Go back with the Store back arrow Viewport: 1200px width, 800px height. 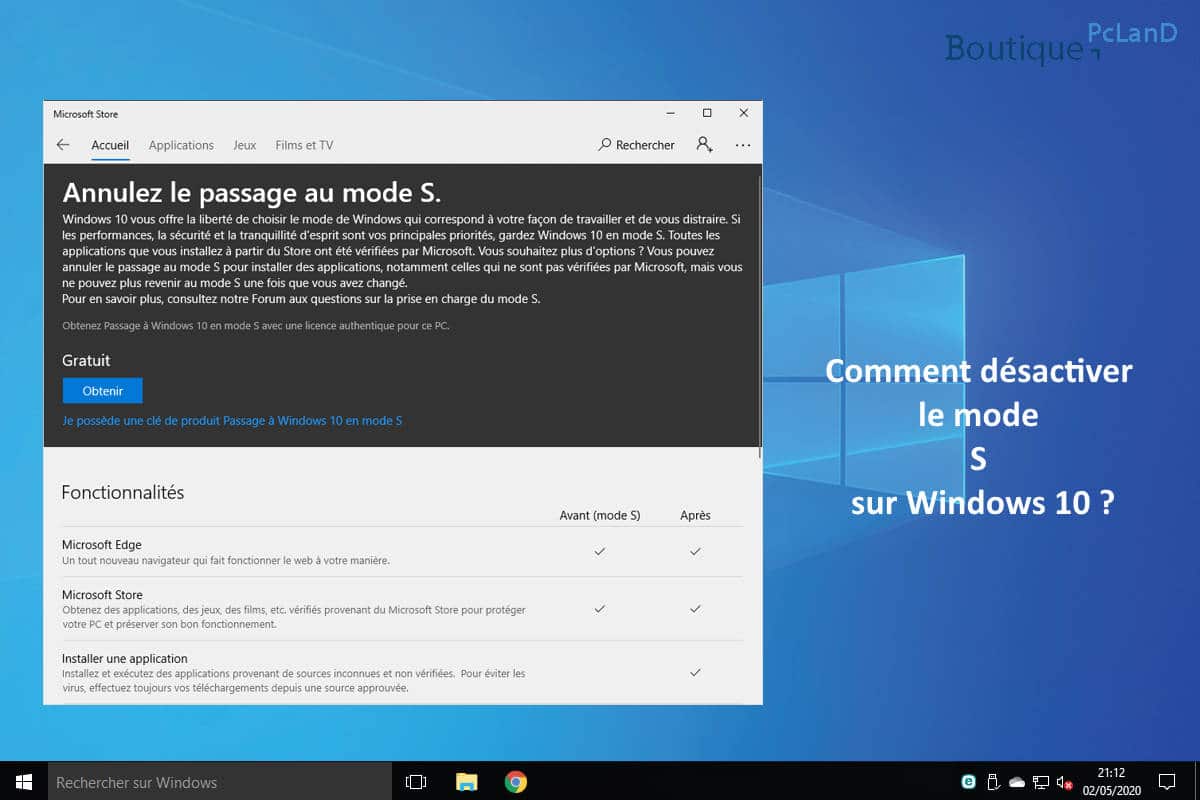63,145
